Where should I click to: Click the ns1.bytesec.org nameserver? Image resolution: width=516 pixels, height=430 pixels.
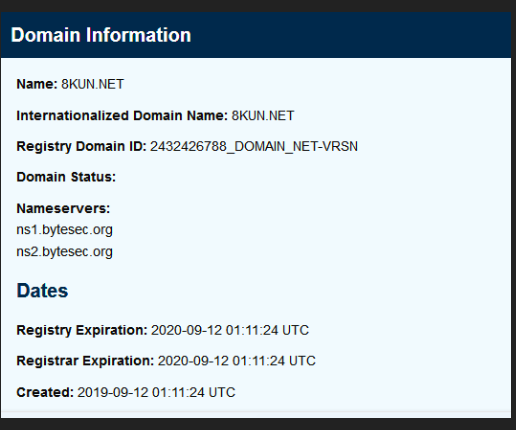(x=65, y=230)
